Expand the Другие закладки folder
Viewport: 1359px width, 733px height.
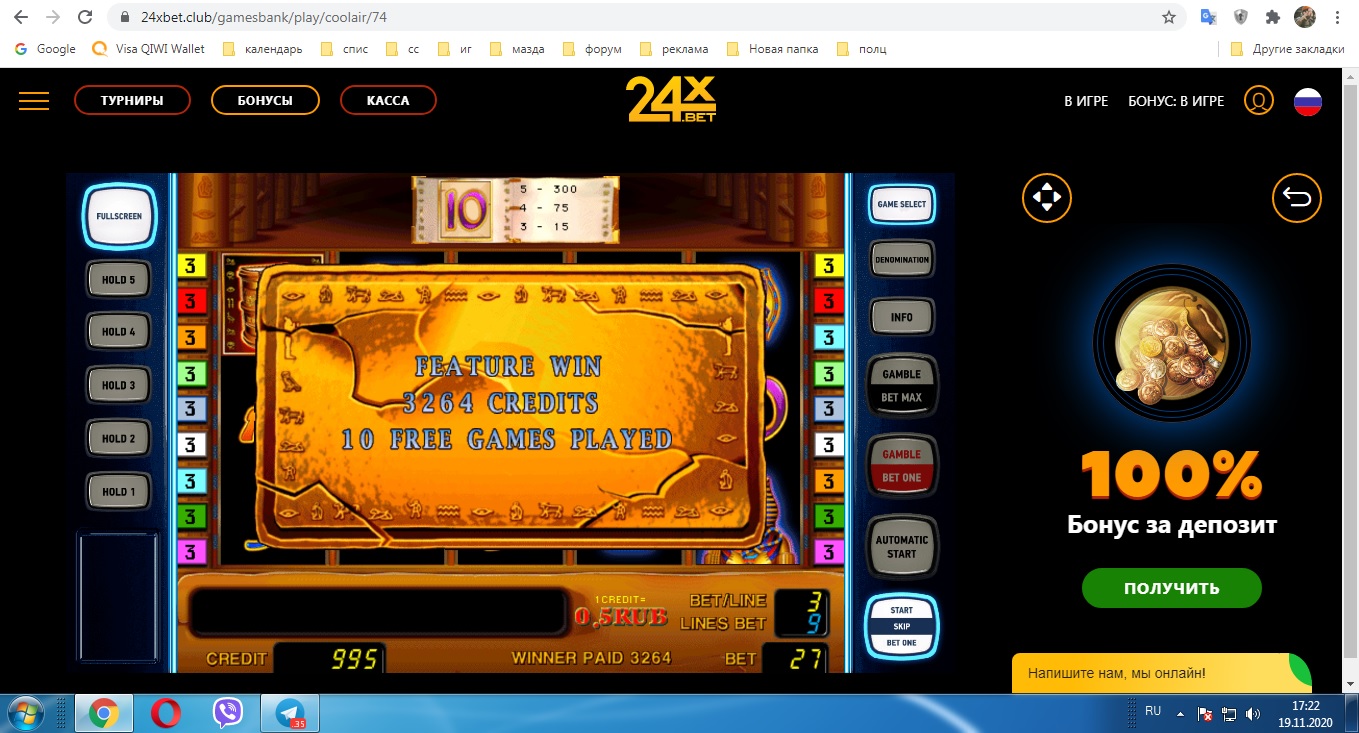[1286, 49]
